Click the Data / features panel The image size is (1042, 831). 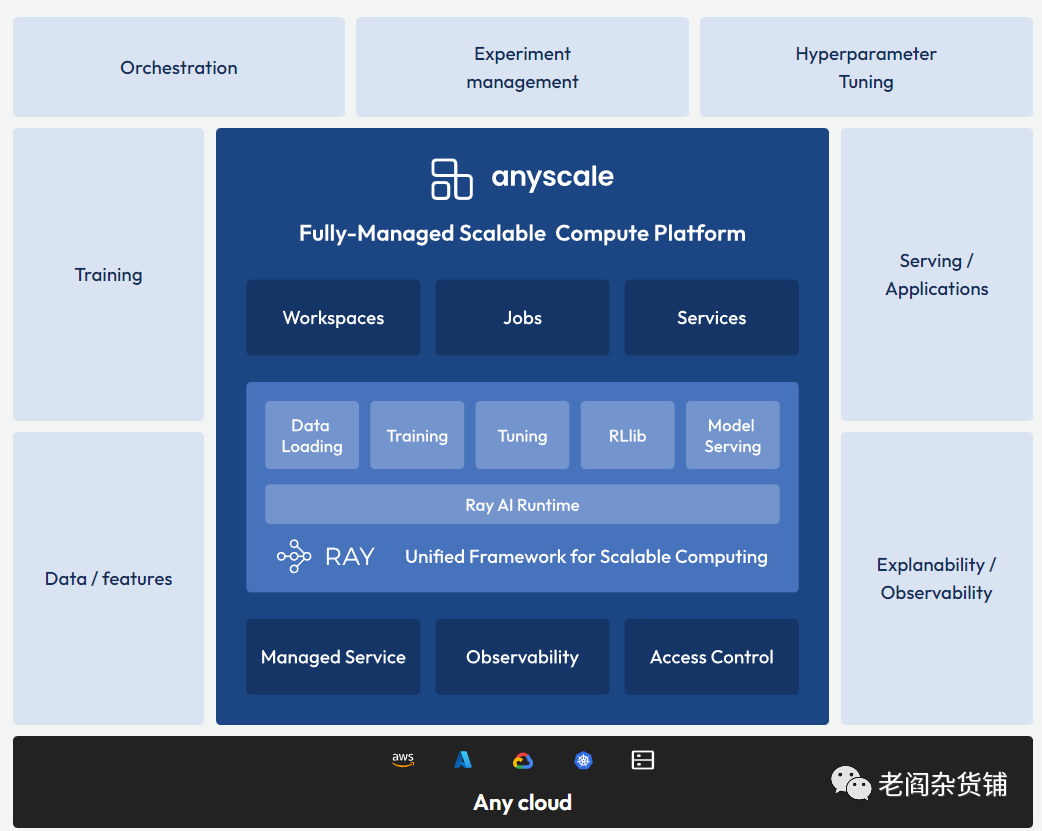pyautogui.click(x=108, y=578)
